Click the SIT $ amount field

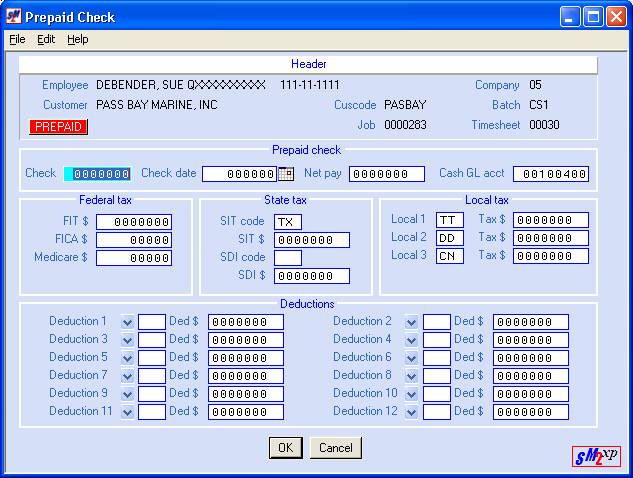[x=312, y=240]
